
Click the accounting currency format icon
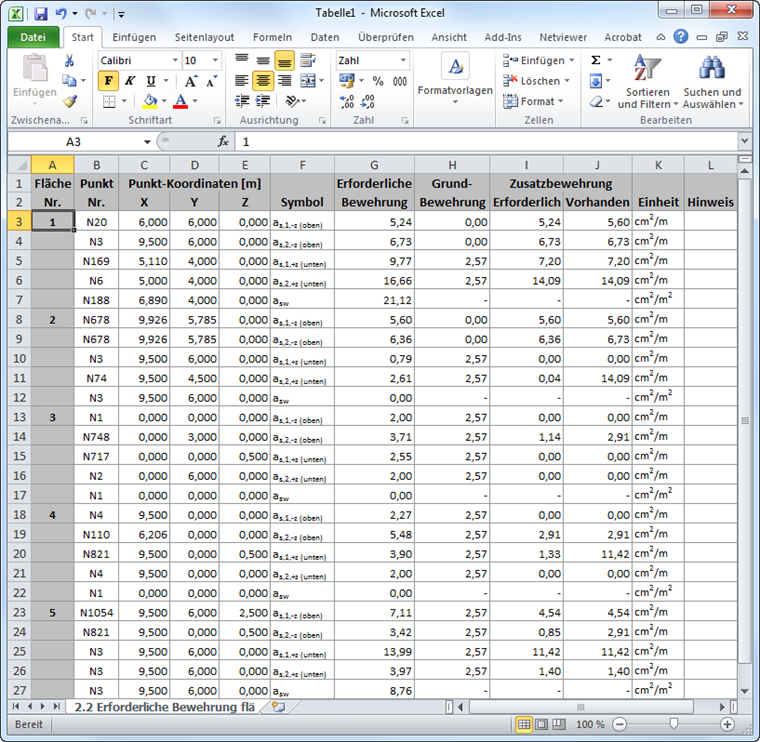click(346, 80)
